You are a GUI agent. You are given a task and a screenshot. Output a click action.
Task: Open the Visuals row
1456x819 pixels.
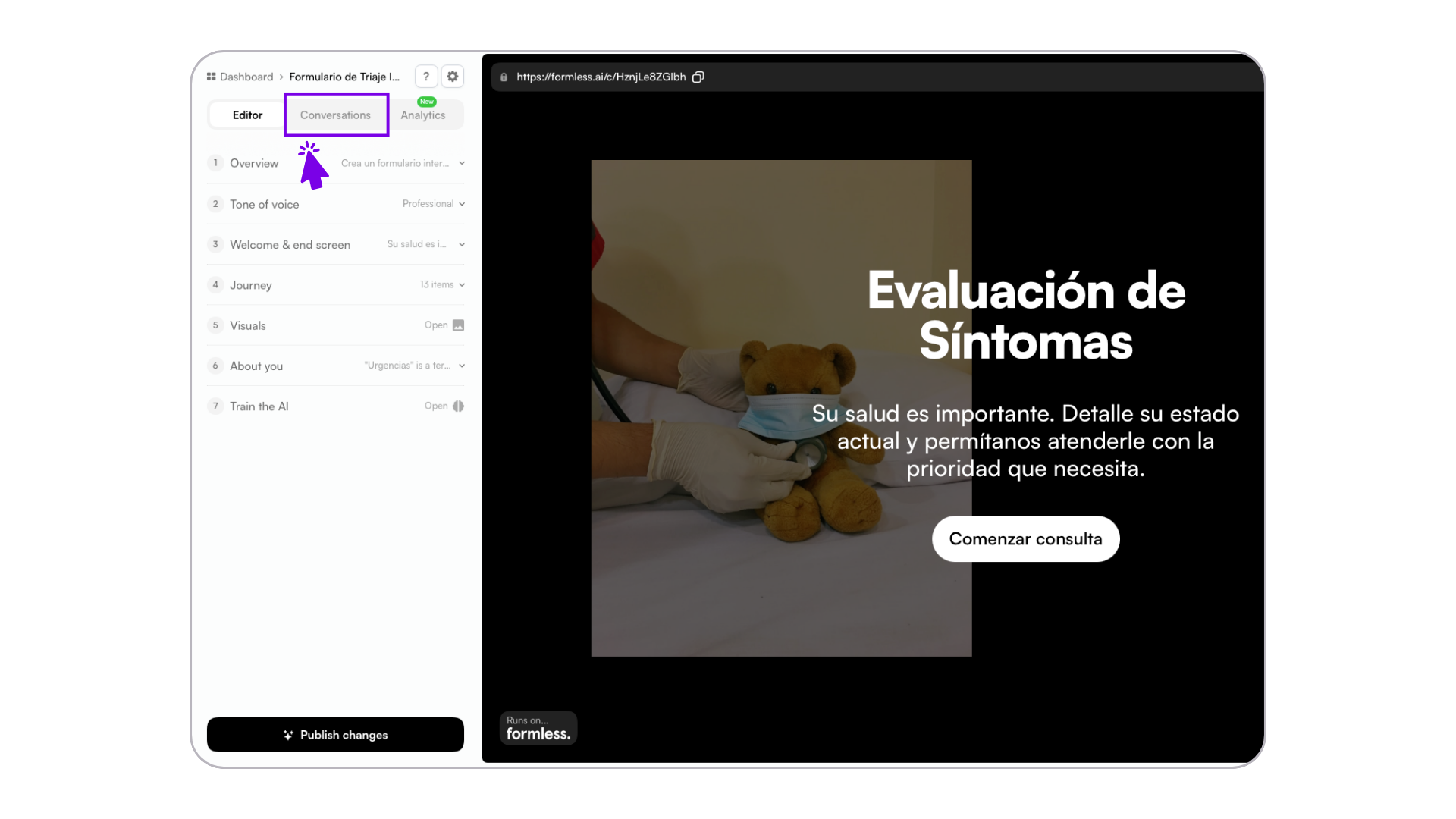(335, 325)
